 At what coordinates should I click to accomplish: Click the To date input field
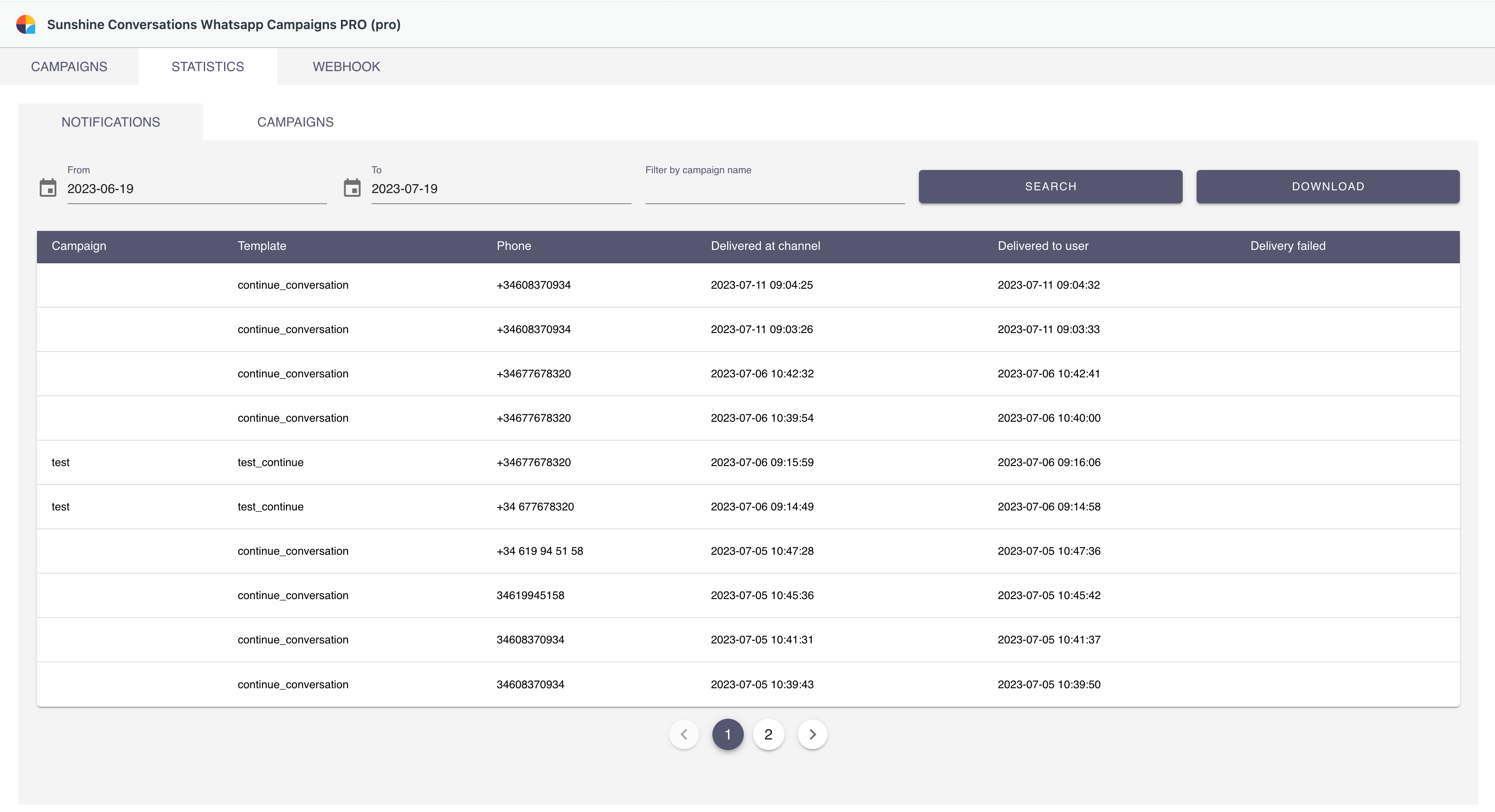pyautogui.click(x=500, y=189)
